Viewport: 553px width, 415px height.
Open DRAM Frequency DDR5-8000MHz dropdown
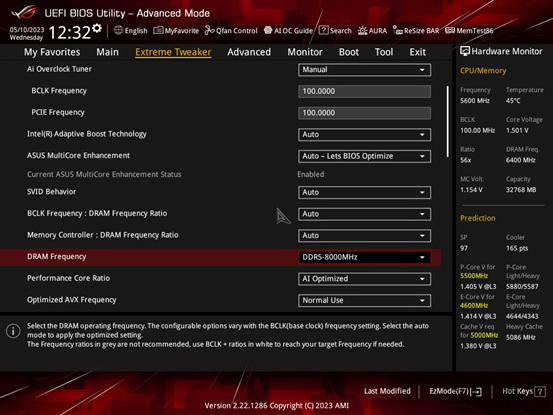(364, 257)
